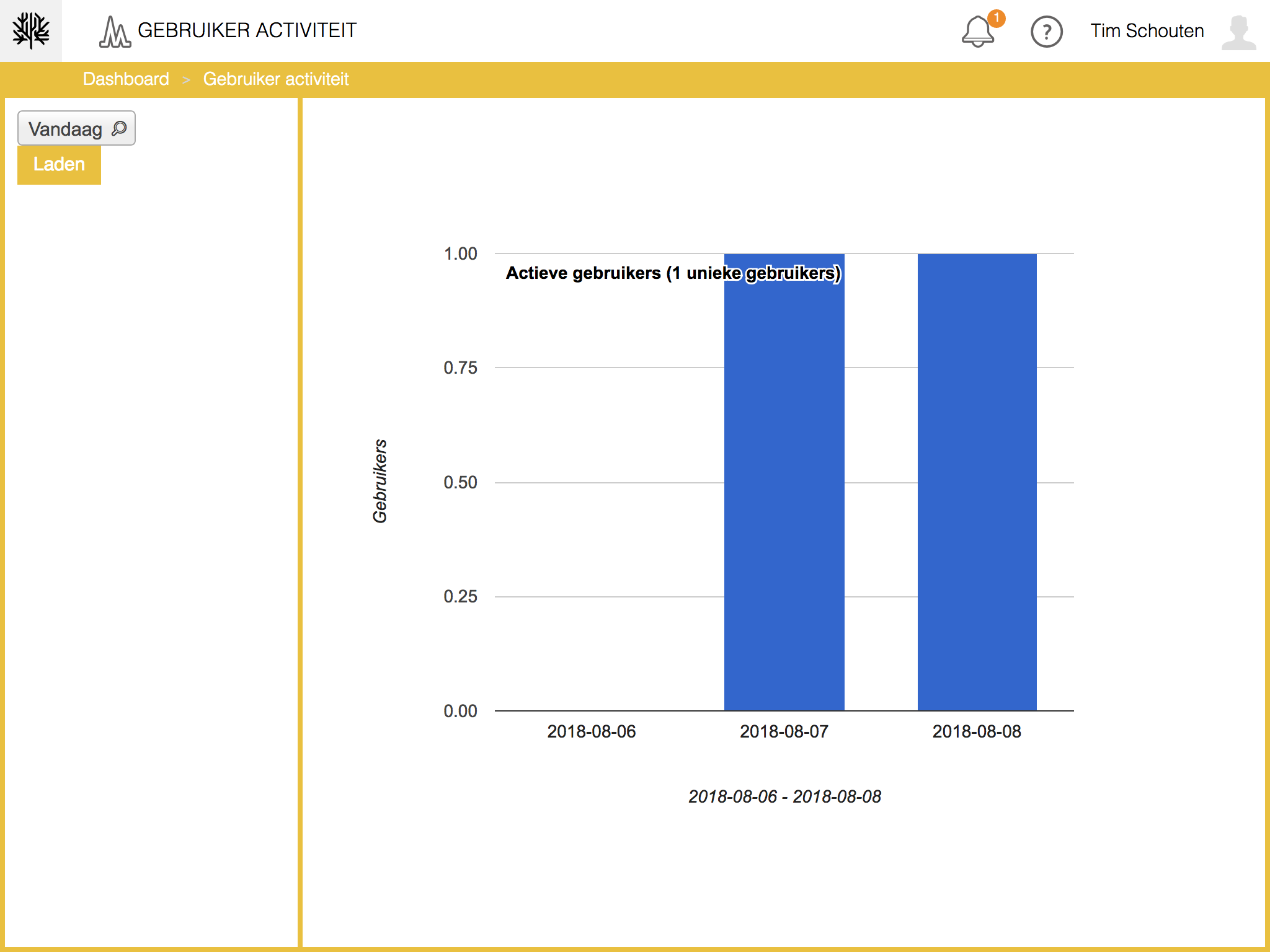The image size is (1270, 952).
Task: Open the notifications bell
Action: [x=977, y=32]
